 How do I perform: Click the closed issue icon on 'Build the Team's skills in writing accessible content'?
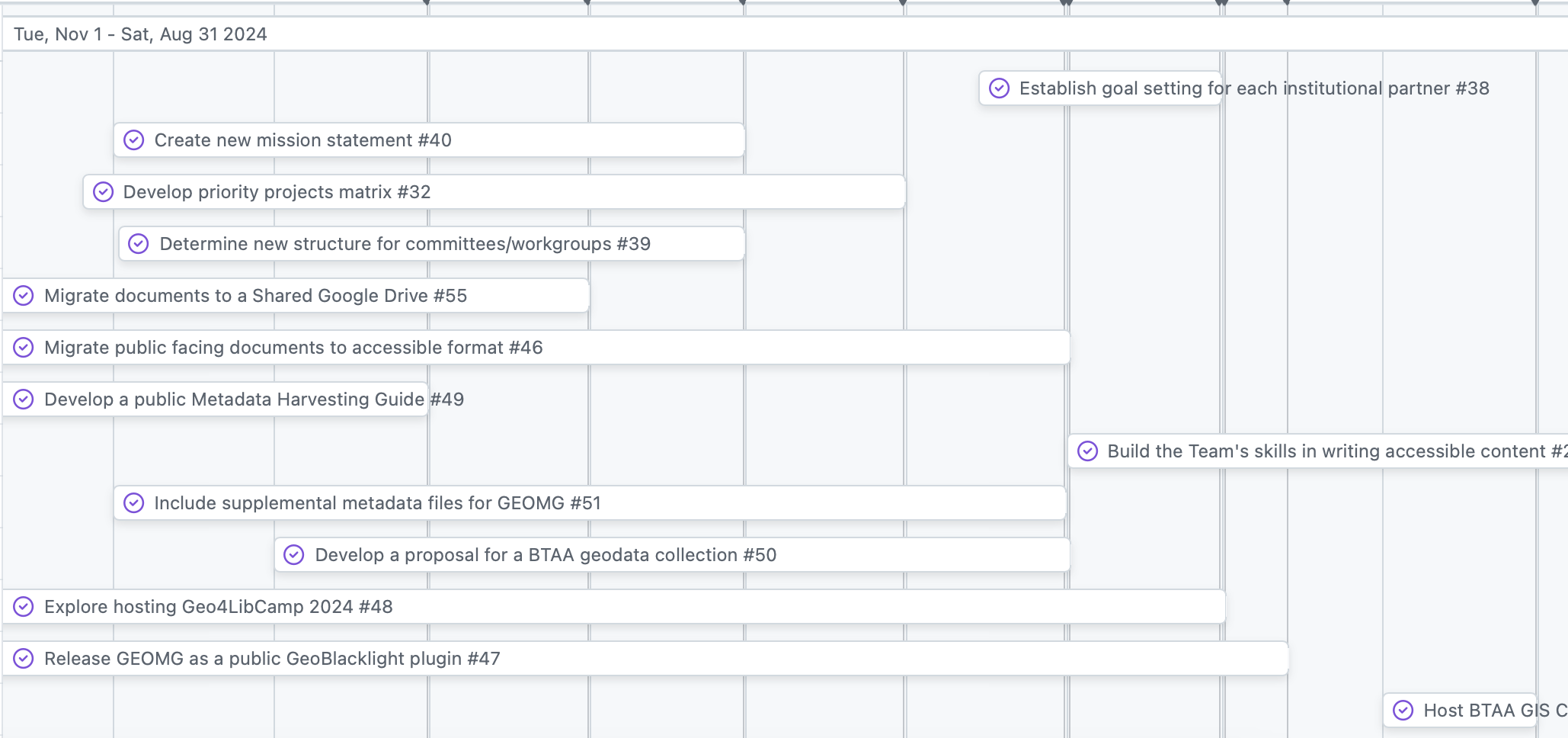coord(1088,451)
